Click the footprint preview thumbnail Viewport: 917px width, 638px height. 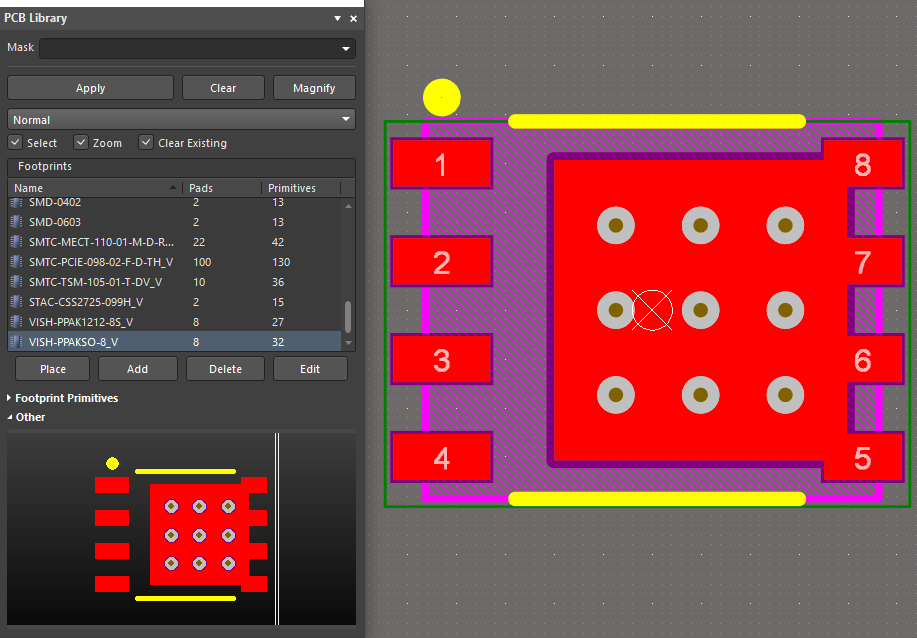click(x=181, y=529)
